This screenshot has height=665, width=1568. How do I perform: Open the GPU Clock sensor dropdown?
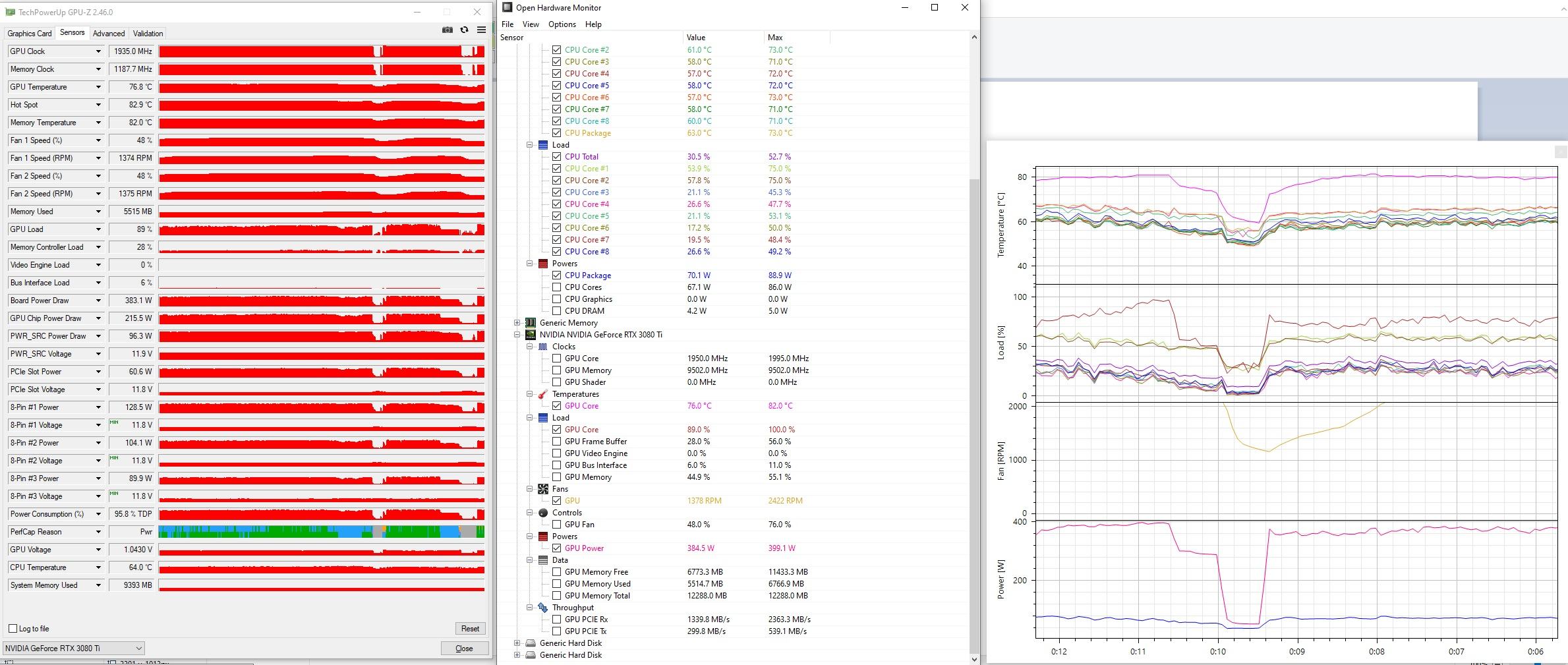pyautogui.click(x=98, y=51)
